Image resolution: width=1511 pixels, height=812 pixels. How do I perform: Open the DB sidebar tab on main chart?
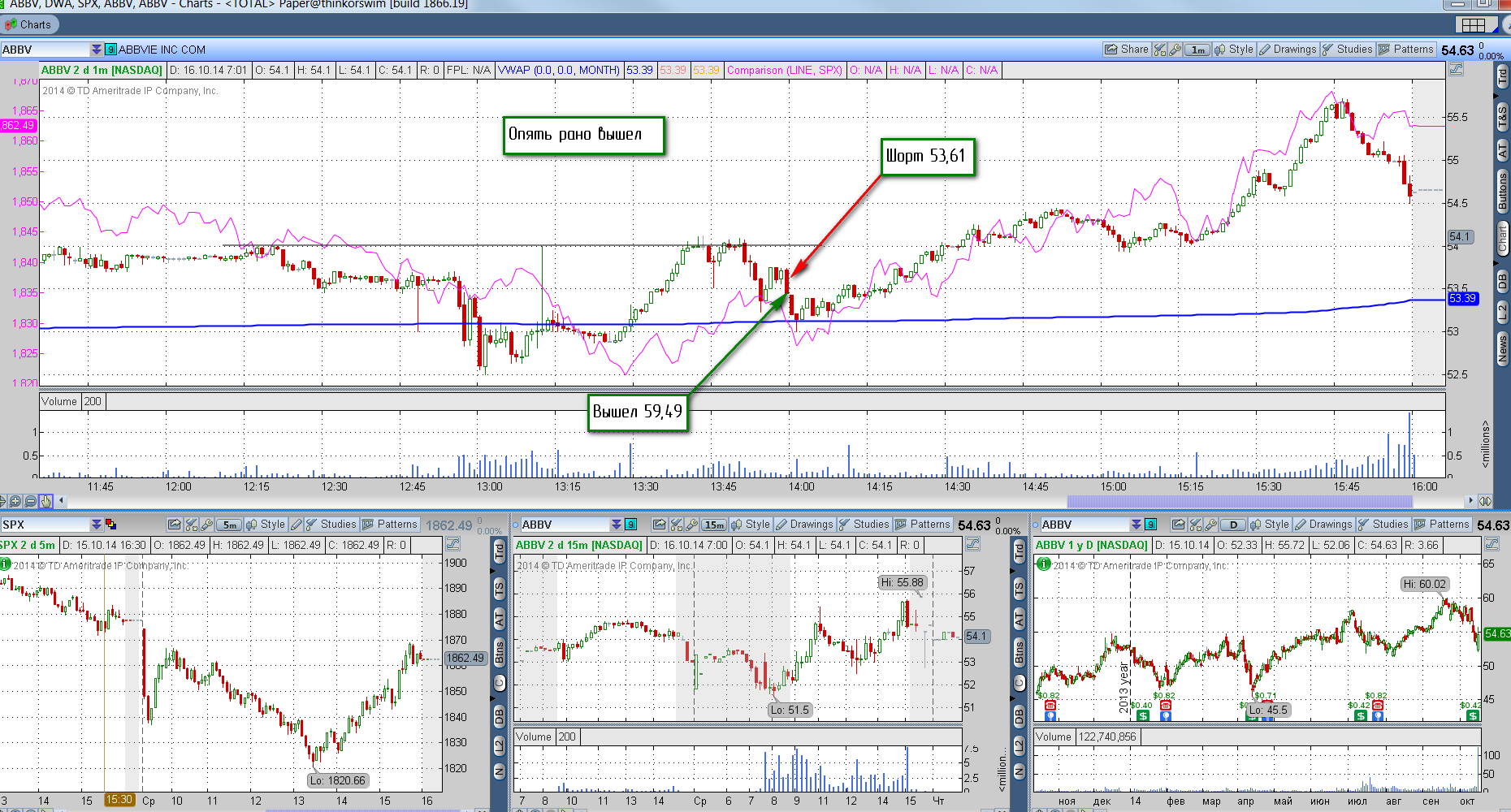click(x=1502, y=280)
